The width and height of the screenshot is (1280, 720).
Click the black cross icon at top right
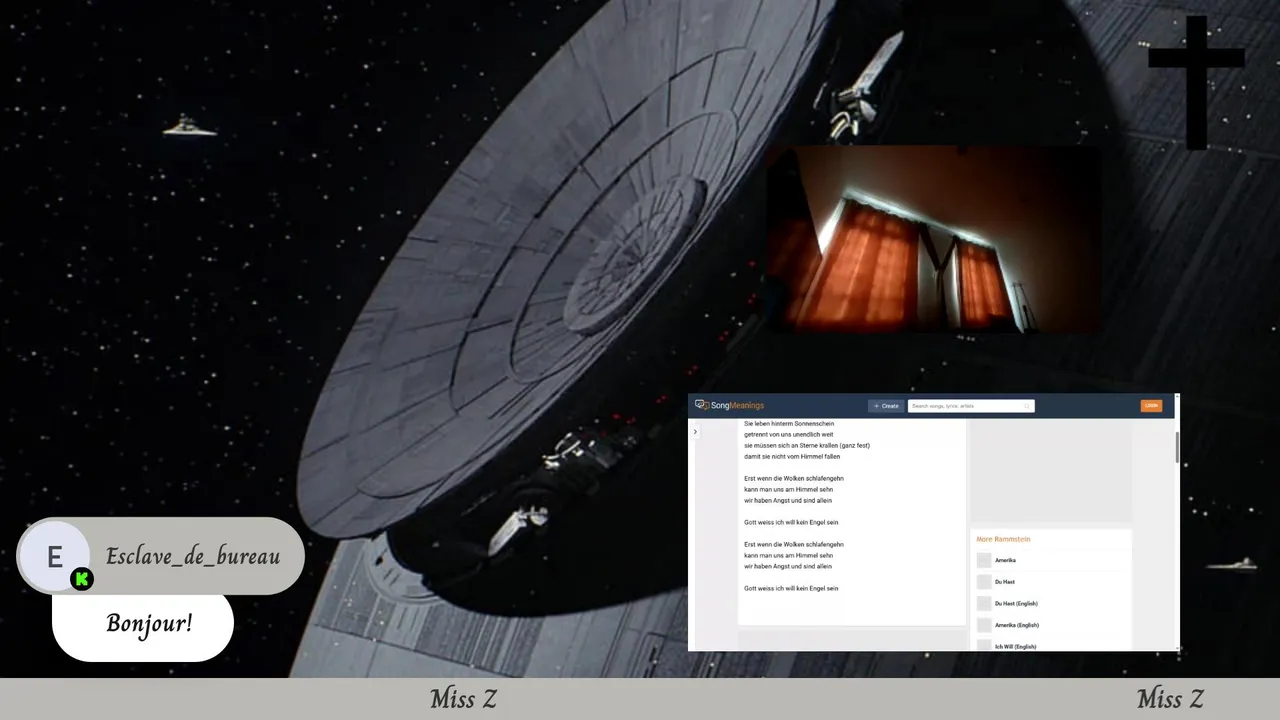(1196, 82)
